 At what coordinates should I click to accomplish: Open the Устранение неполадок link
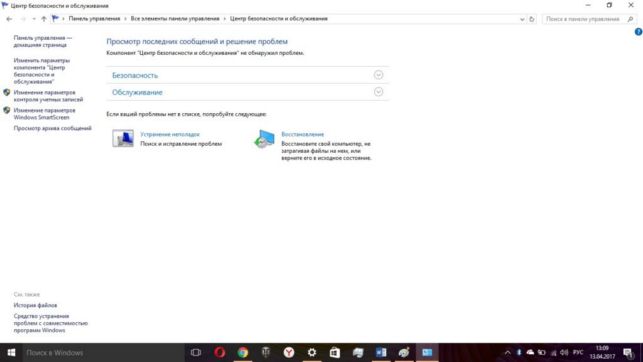pyautogui.click(x=170, y=134)
